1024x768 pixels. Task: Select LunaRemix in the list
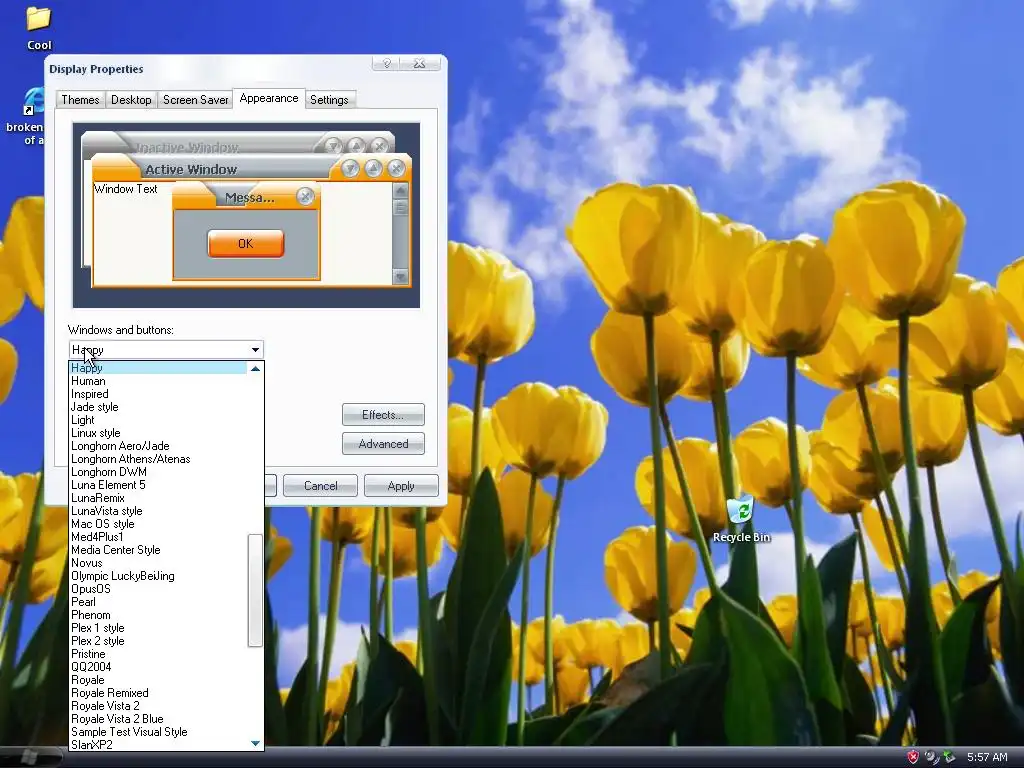coord(158,498)
